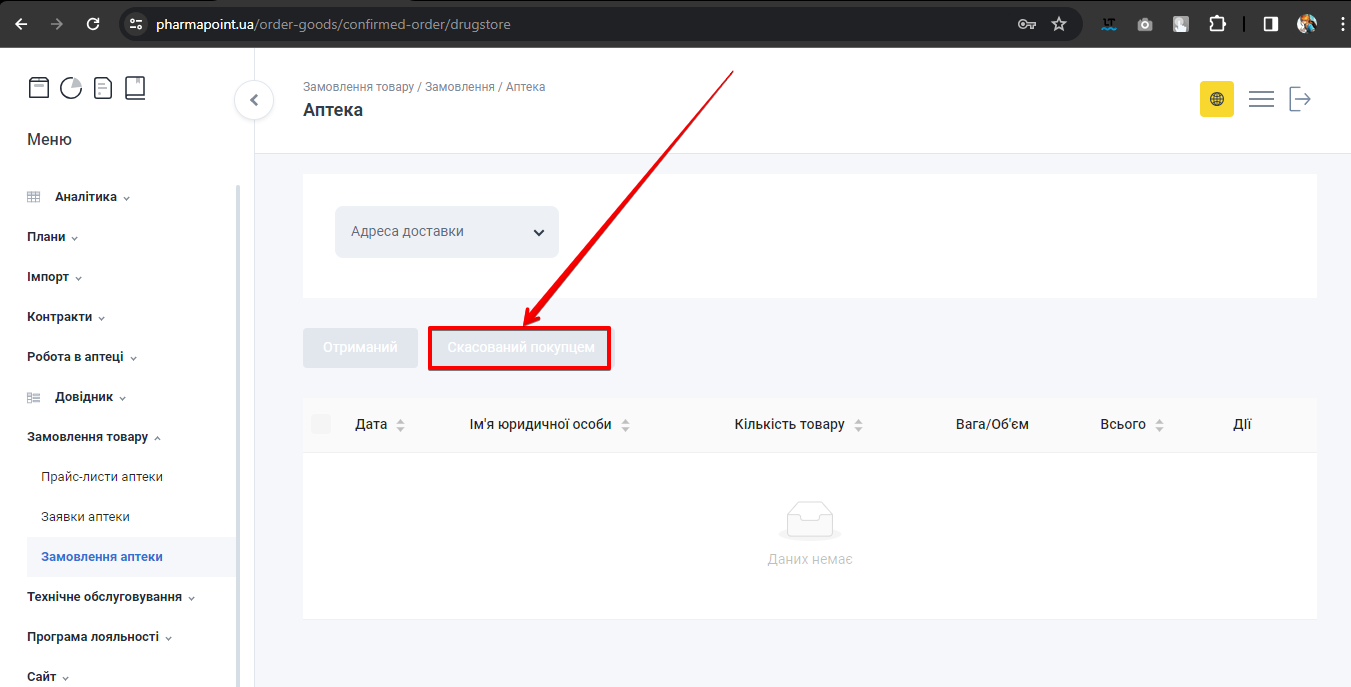
Task: Expand the Контракти menu section
Action: point(66,317)
